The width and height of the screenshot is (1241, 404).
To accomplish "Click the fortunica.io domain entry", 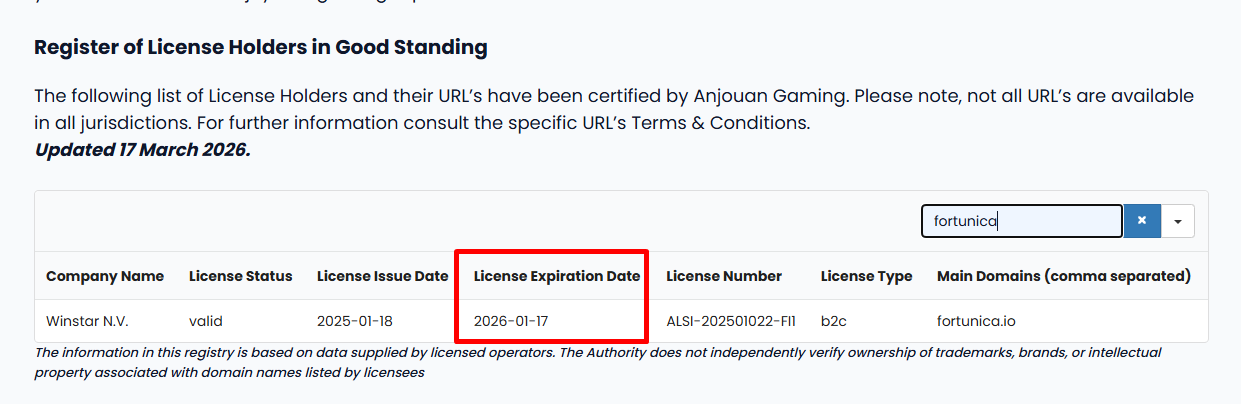I will click(x=976, y=322).
